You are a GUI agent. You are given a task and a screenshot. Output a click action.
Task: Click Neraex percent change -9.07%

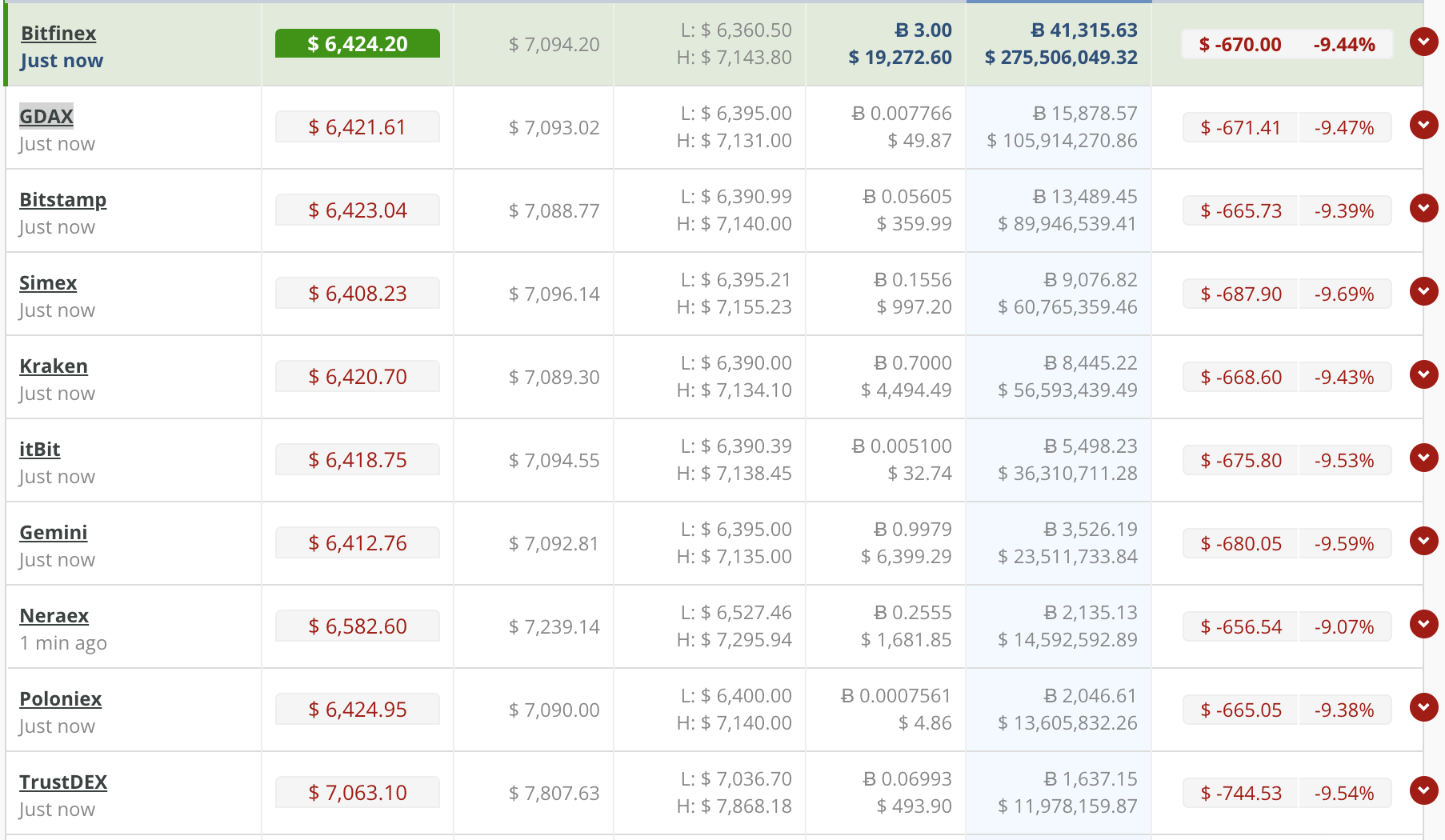(1344, 627)
